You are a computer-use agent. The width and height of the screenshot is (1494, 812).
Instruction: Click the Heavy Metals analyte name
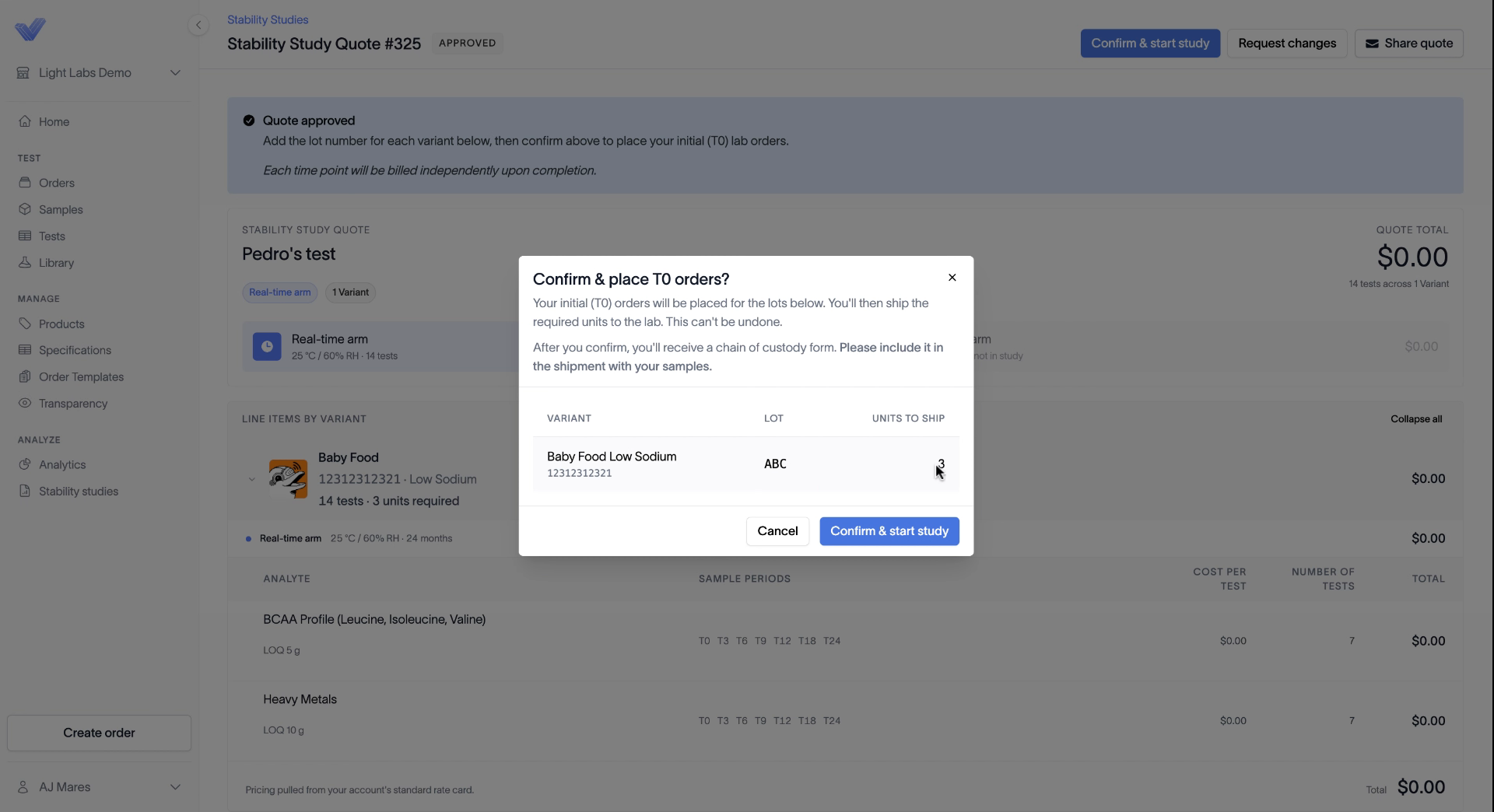click(300, 699)
